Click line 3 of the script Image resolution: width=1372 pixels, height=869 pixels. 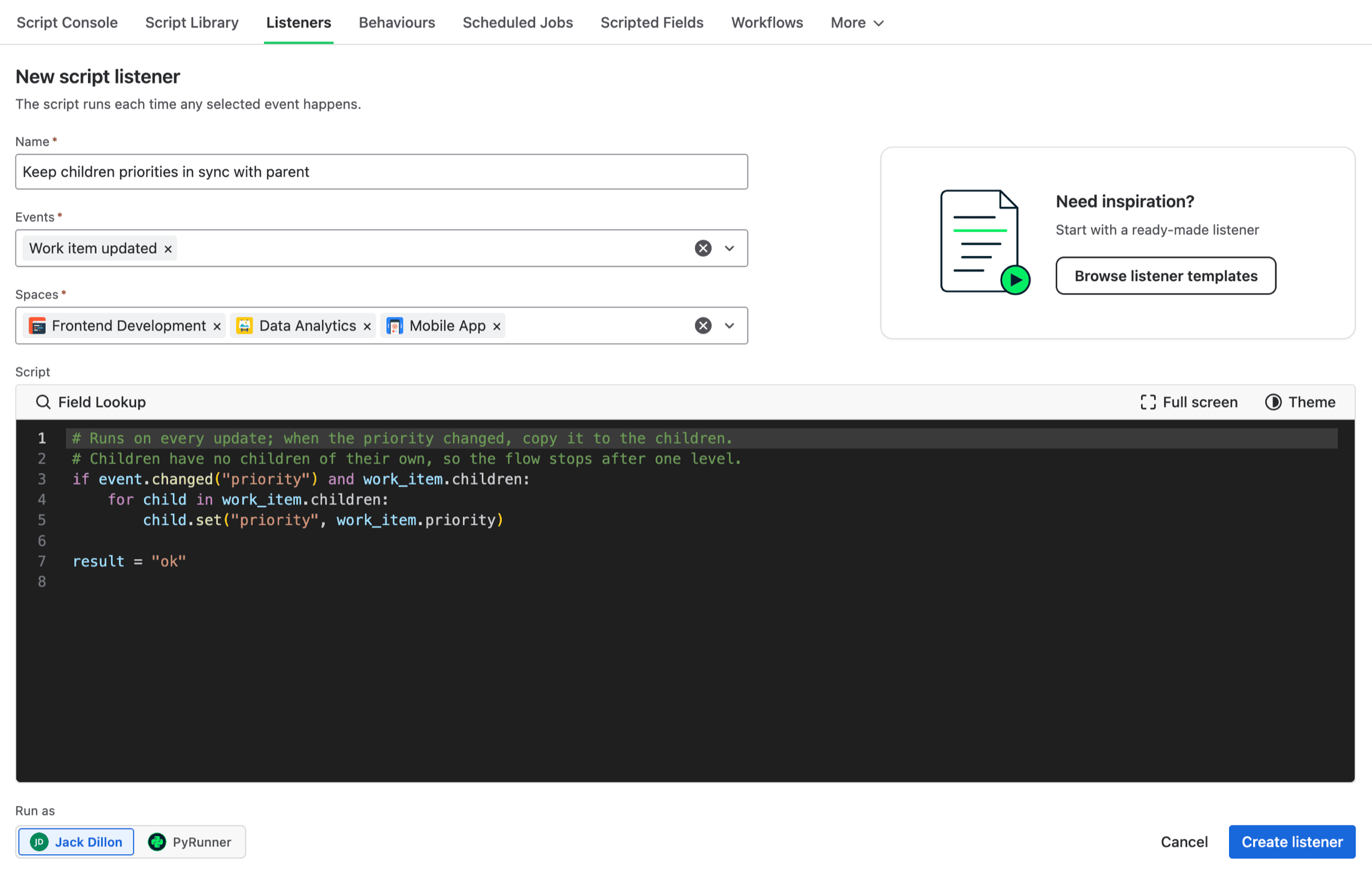tap(301, 479)
